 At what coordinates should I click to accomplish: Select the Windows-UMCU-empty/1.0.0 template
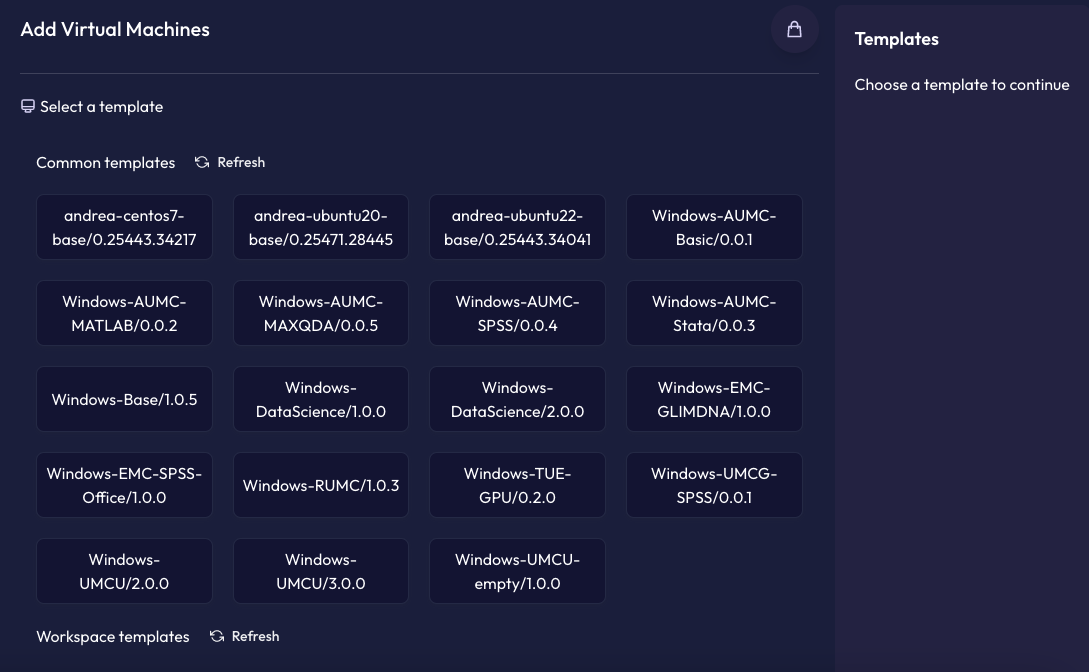[x=517, y=571]
